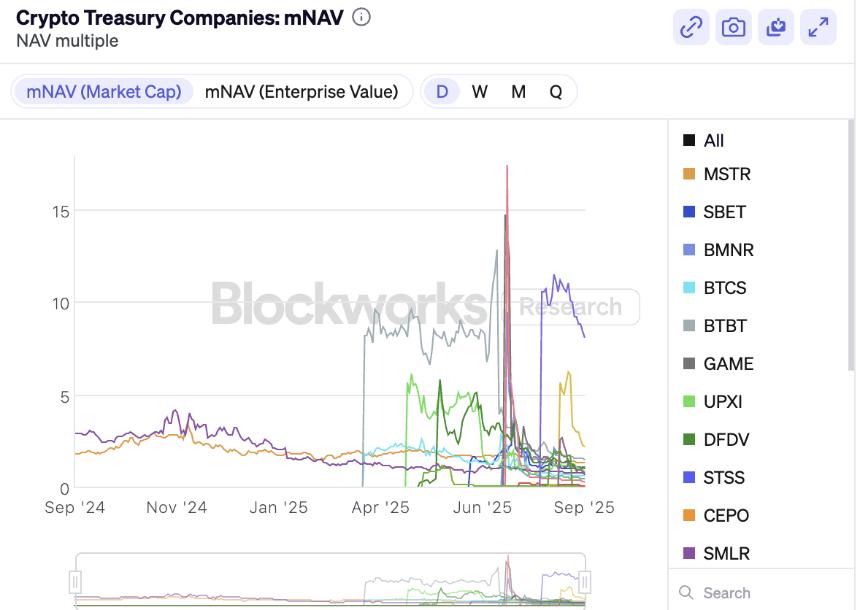The width and height of the screenshot is (860, 610).
Task: Select the weekly W interval
Action: tap(480, 92)
